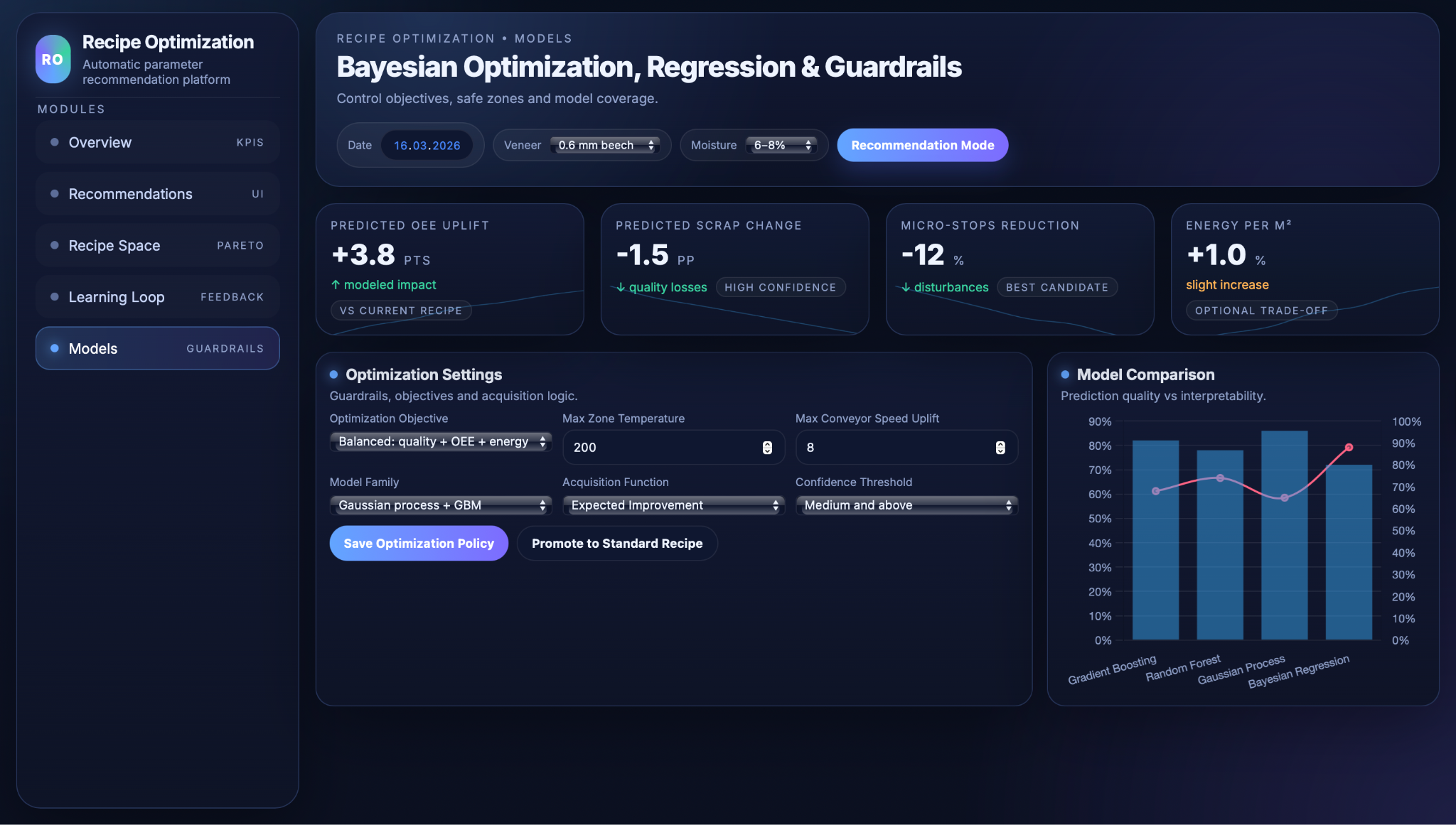Click Promote to Standard Recipe
This screenshot has height=825, width=1456.
pyautogui.click(x=616, y=543)
